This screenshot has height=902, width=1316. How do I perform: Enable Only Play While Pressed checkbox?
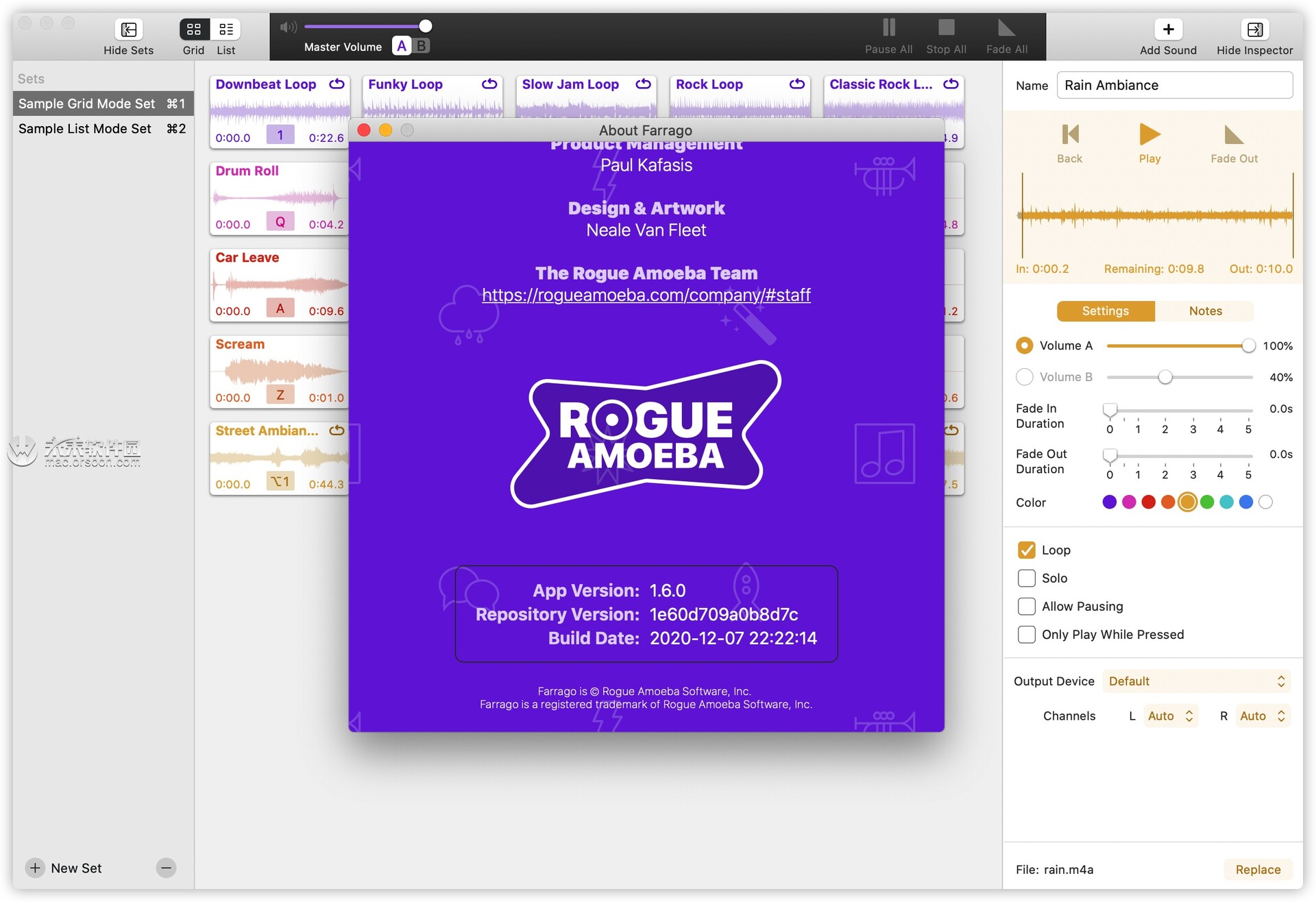click(1026, 632)
